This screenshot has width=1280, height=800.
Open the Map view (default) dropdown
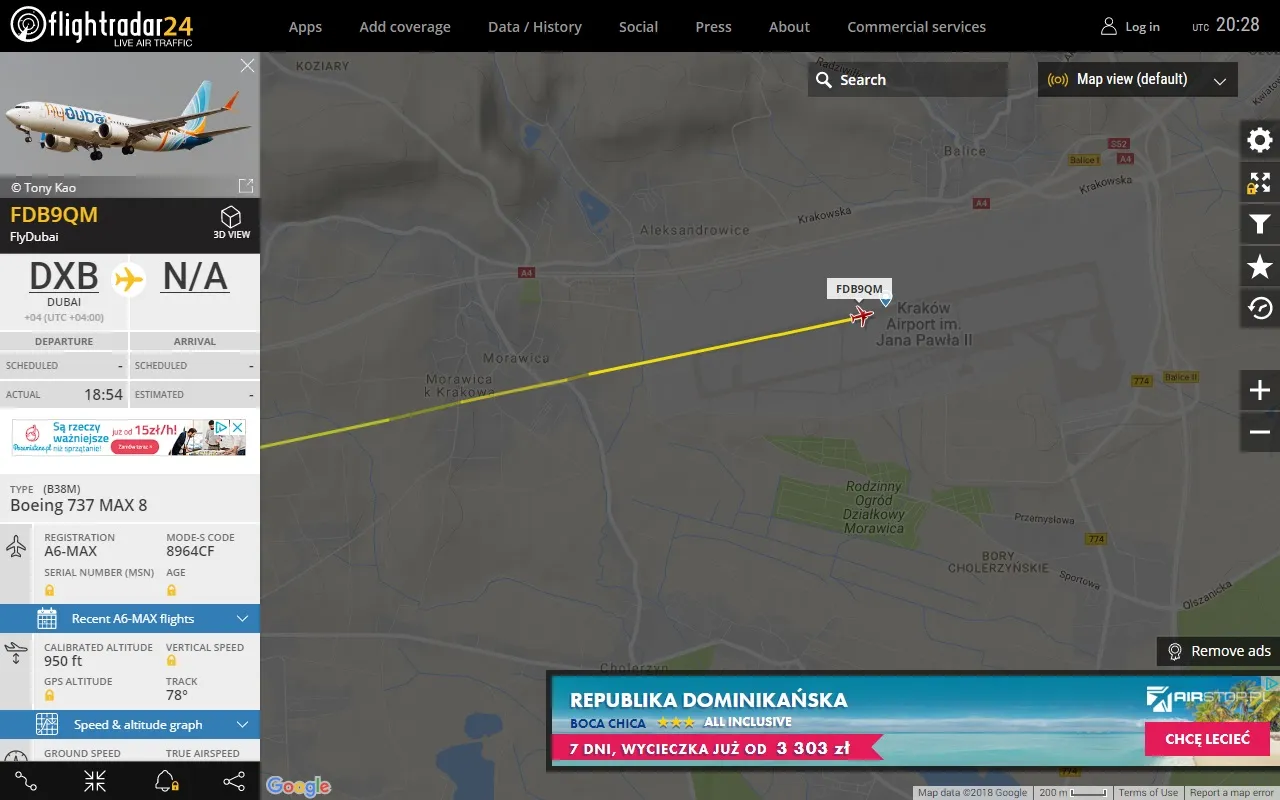[x=1137, y=79]
